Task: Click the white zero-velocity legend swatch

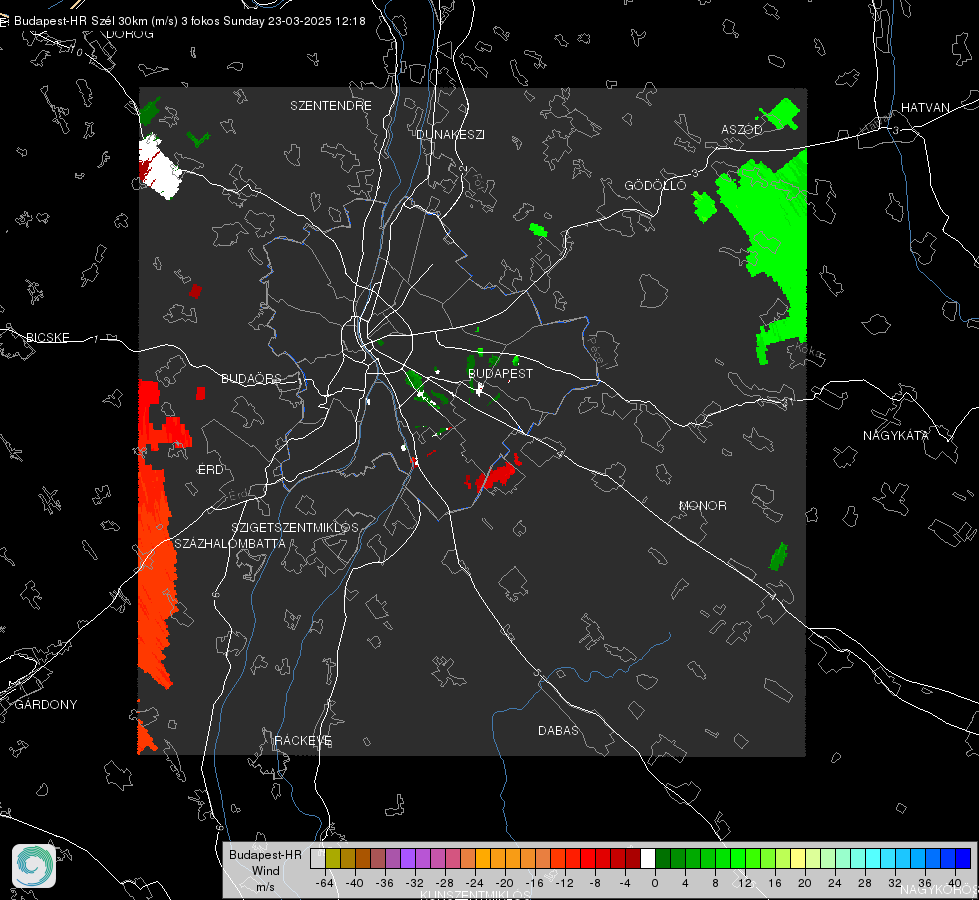Action: pos(648,858)
